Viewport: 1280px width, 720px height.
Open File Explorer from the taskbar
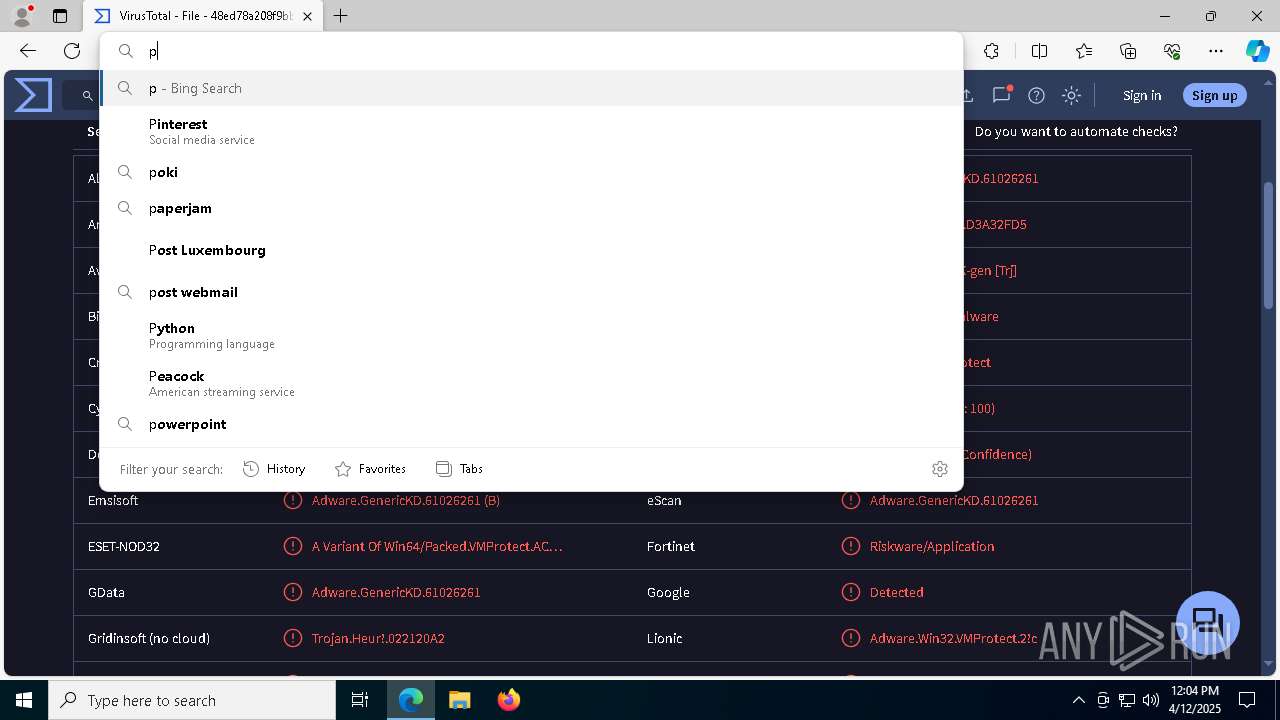[x=459, y=700]
